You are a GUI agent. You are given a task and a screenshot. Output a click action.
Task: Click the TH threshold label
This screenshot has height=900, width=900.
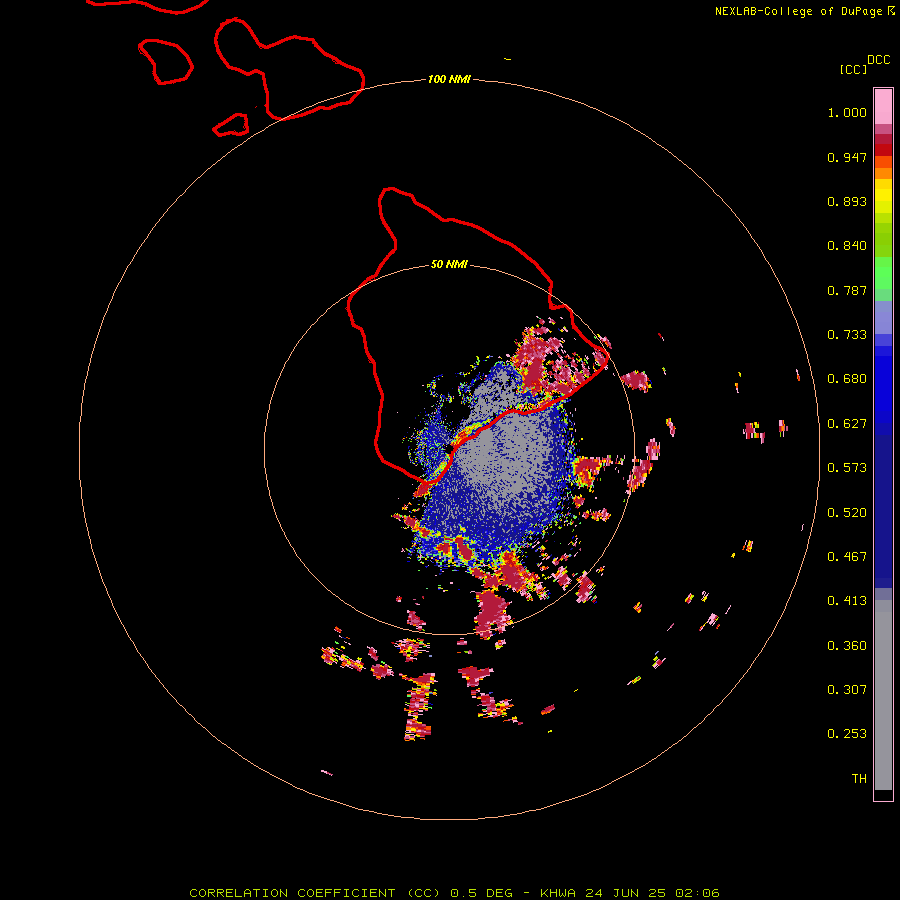tap(859, 779)
